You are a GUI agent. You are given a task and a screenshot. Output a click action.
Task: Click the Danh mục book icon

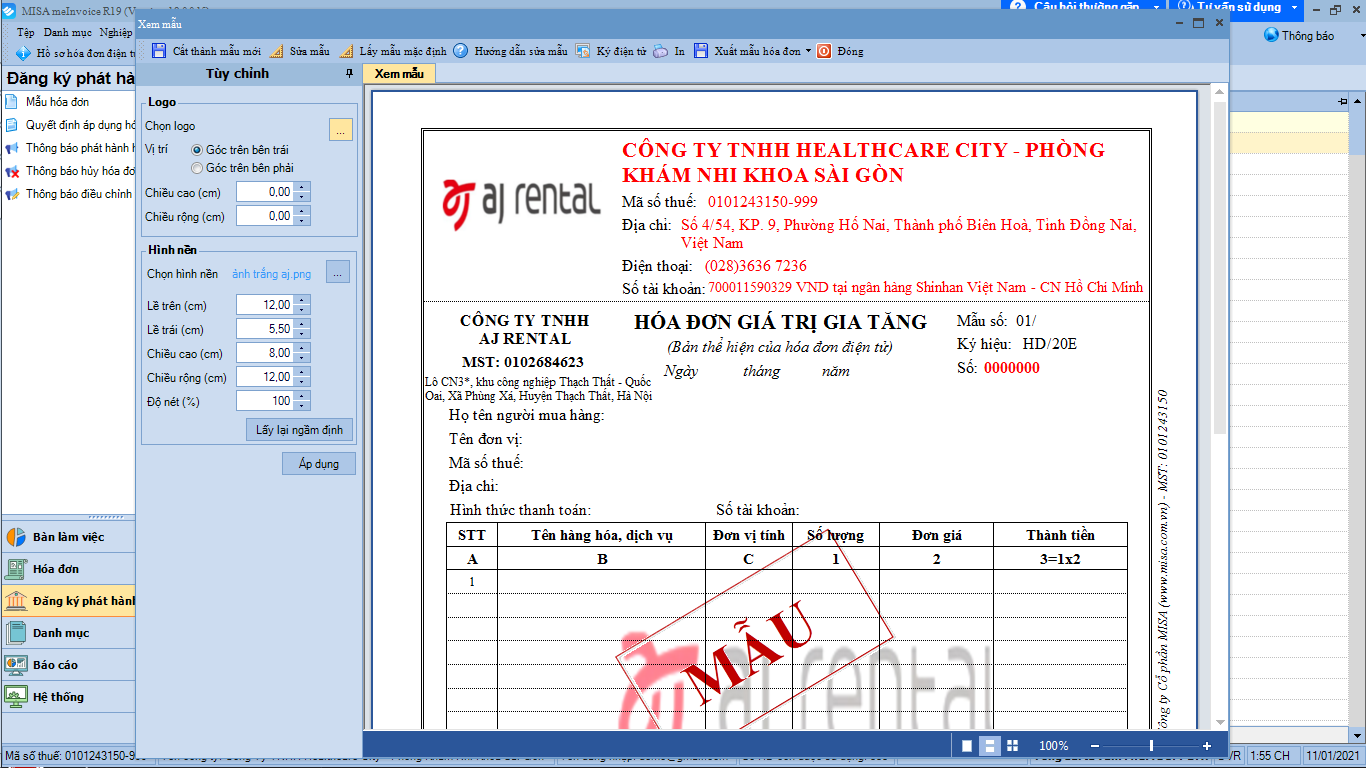[x=16, y=633]
